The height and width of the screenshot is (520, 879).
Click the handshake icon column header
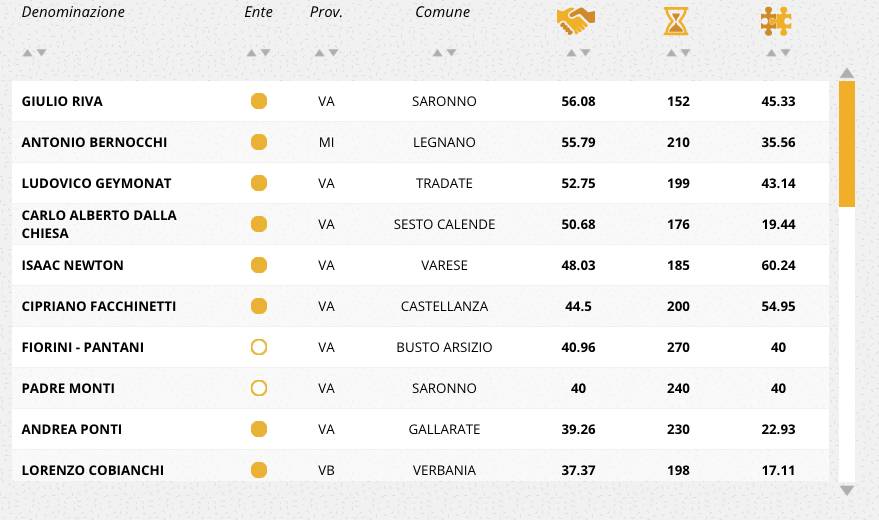[x=576, y=21]
